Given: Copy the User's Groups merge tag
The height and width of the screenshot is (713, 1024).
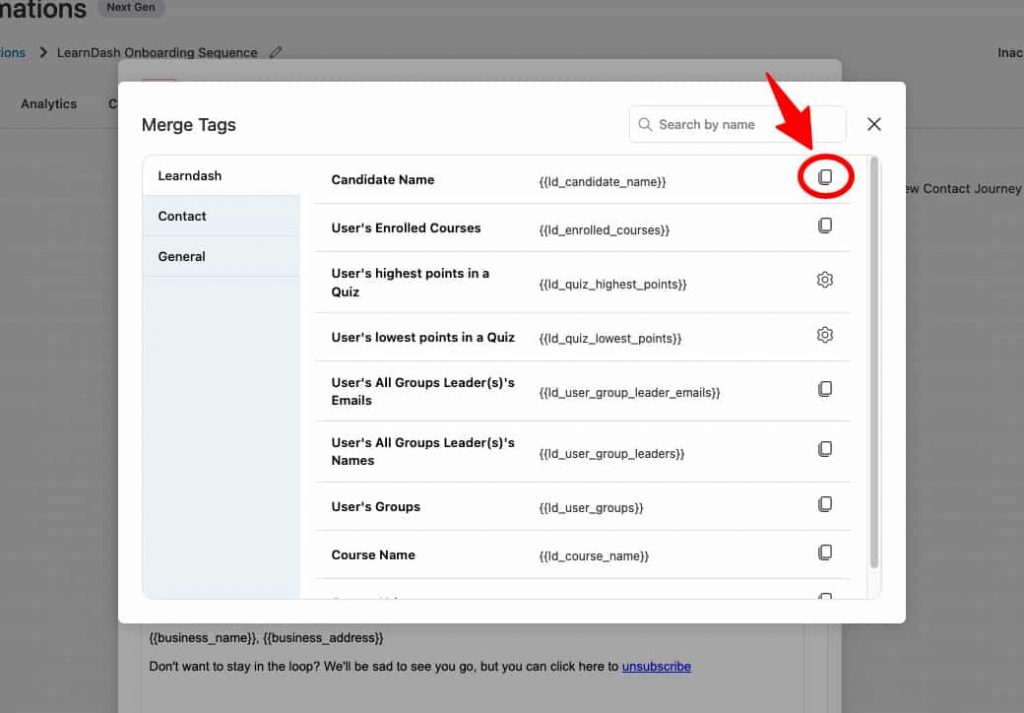Looking at the screenshot, I should coord(825,503).
